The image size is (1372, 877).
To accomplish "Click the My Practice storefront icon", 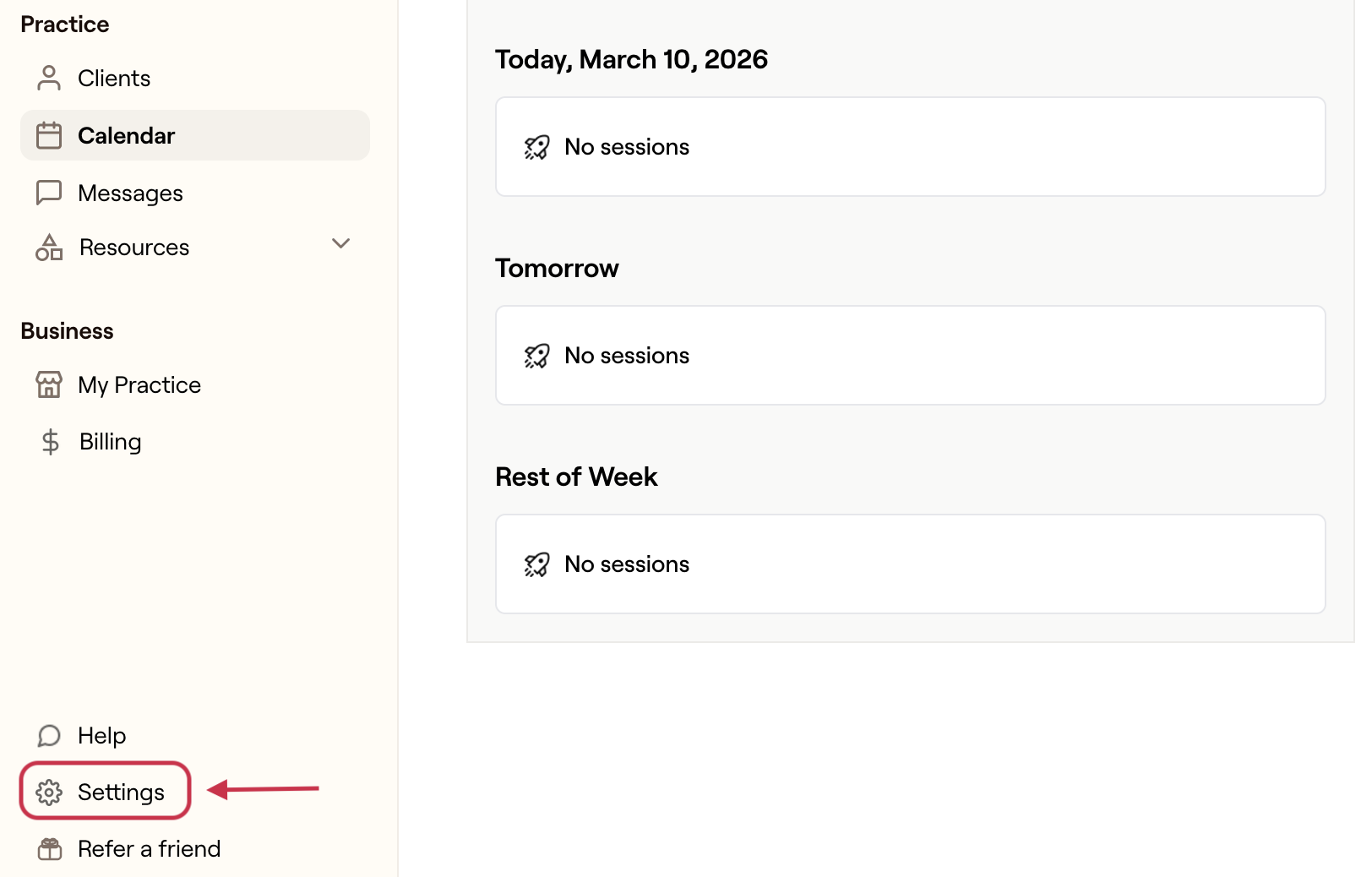I will (x=49, y=384).
